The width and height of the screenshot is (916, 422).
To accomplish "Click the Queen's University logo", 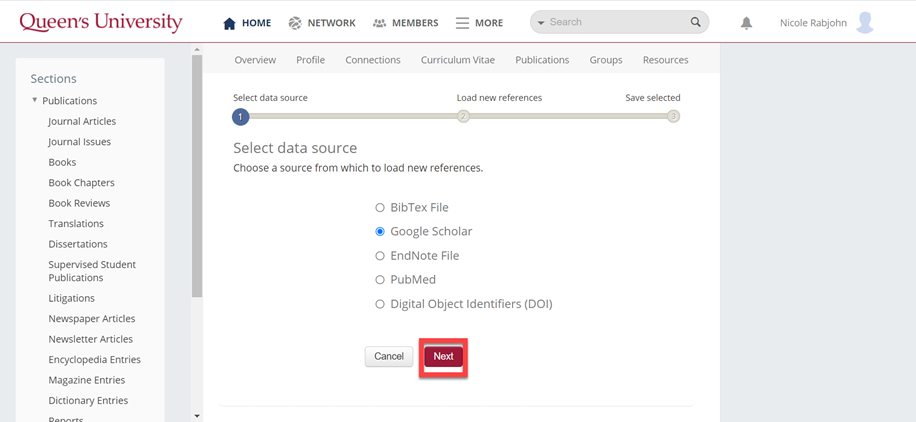I will coord(101,22).
